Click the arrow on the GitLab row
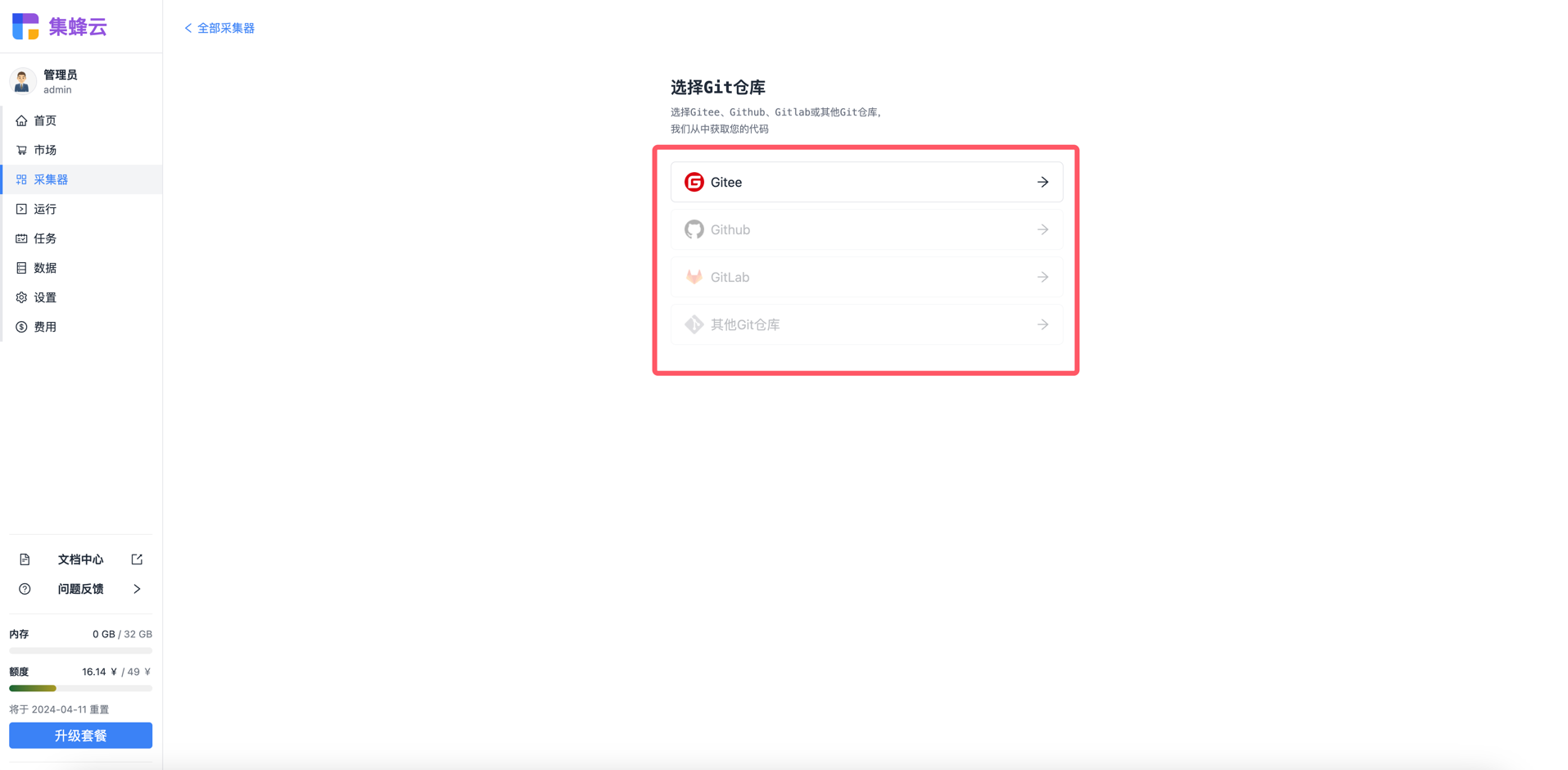The height and width of the screenshot is (770, 1568). pyautogui.click(x=1042, y=277)
